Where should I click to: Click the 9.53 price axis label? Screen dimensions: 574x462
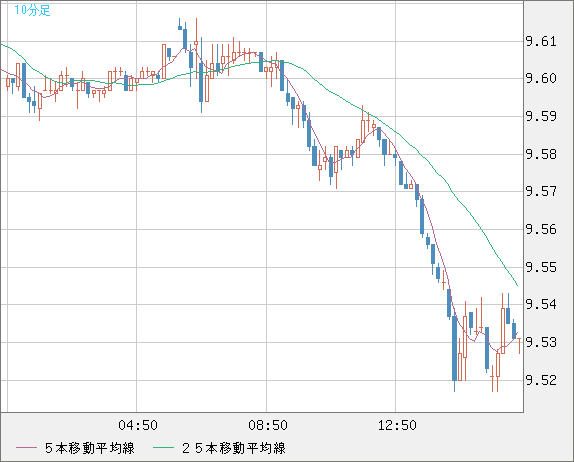pos(541,342)
